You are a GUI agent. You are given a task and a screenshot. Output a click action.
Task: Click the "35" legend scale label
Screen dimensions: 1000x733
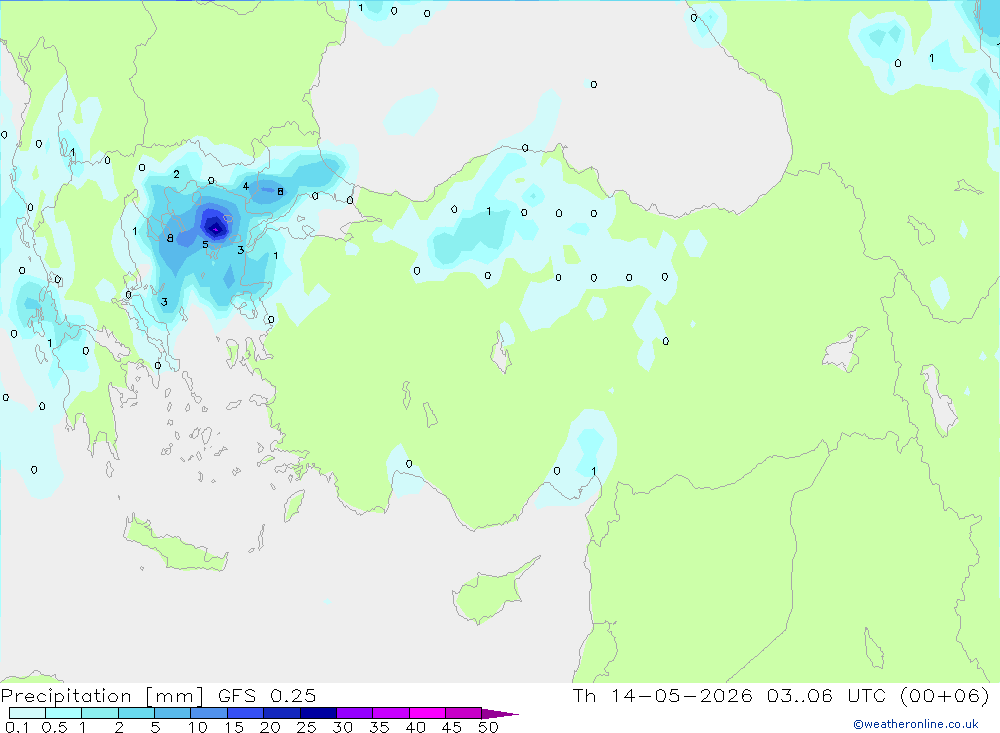coord(379,727)
